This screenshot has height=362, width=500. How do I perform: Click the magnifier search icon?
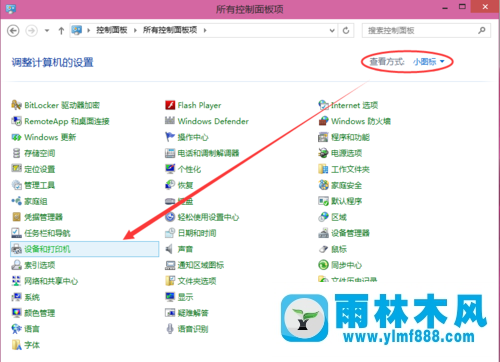coord(482,31)
